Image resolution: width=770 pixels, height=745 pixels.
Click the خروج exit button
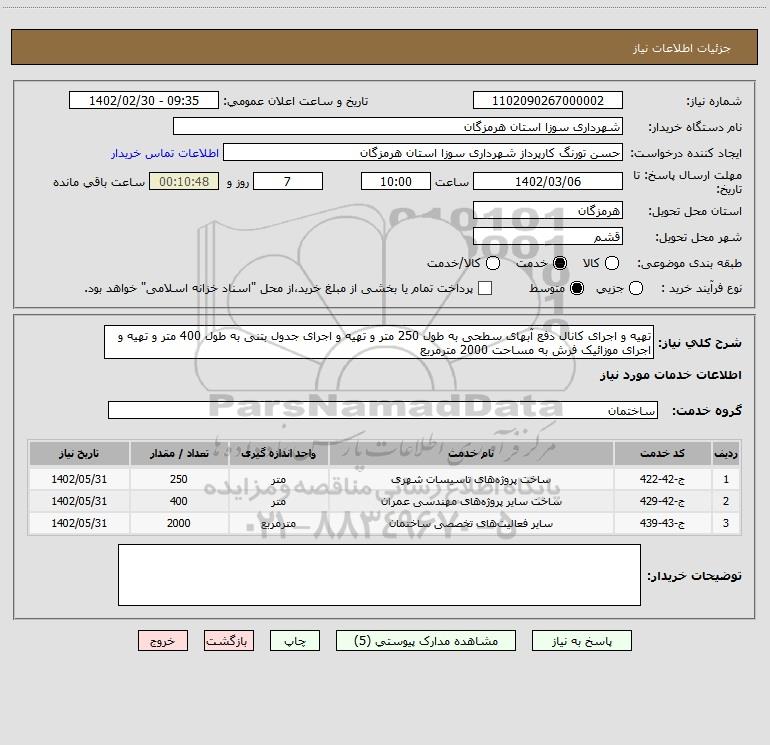pyautogui.click(x=163, y=641)
